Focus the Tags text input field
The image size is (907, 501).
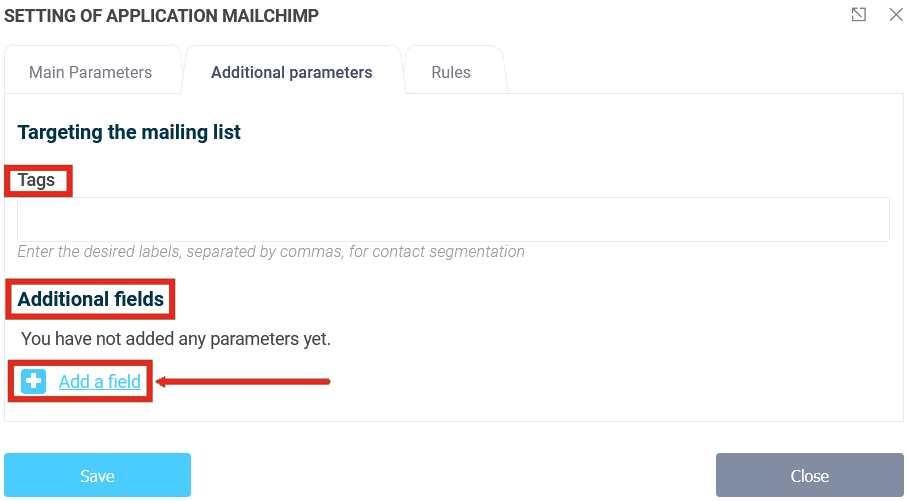(453, 219)
